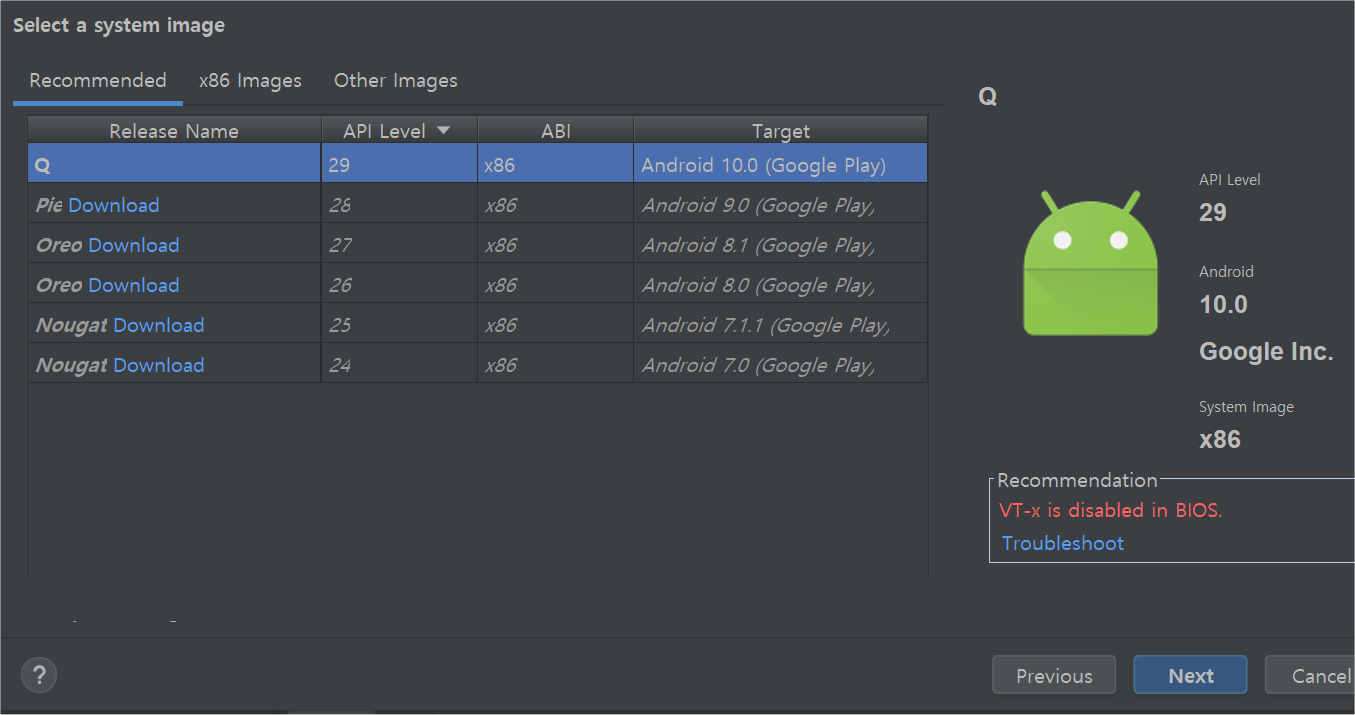Download the Pie system image
The width and height of the screenshot is (1355, 715).
(114, 205)
